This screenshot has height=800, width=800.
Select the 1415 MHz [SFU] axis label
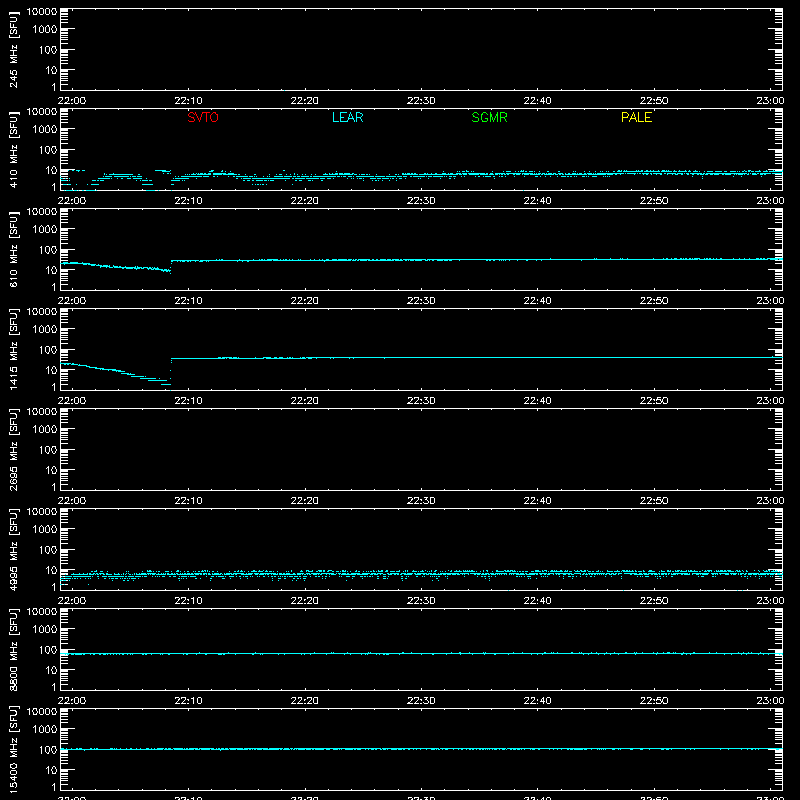click(14, 349)
